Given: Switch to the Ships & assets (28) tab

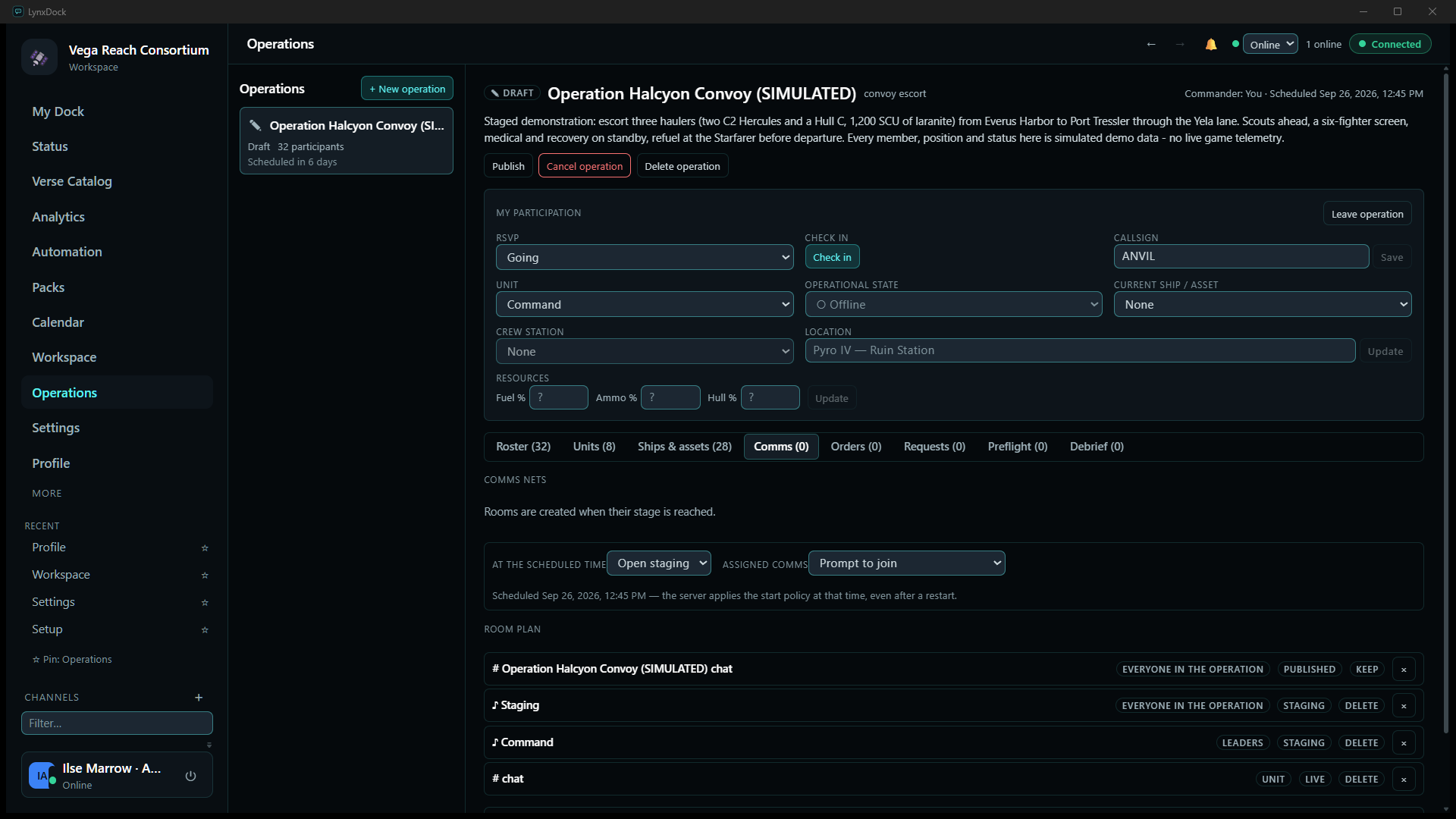Looking at the screenshot, I should pos(685,447).
